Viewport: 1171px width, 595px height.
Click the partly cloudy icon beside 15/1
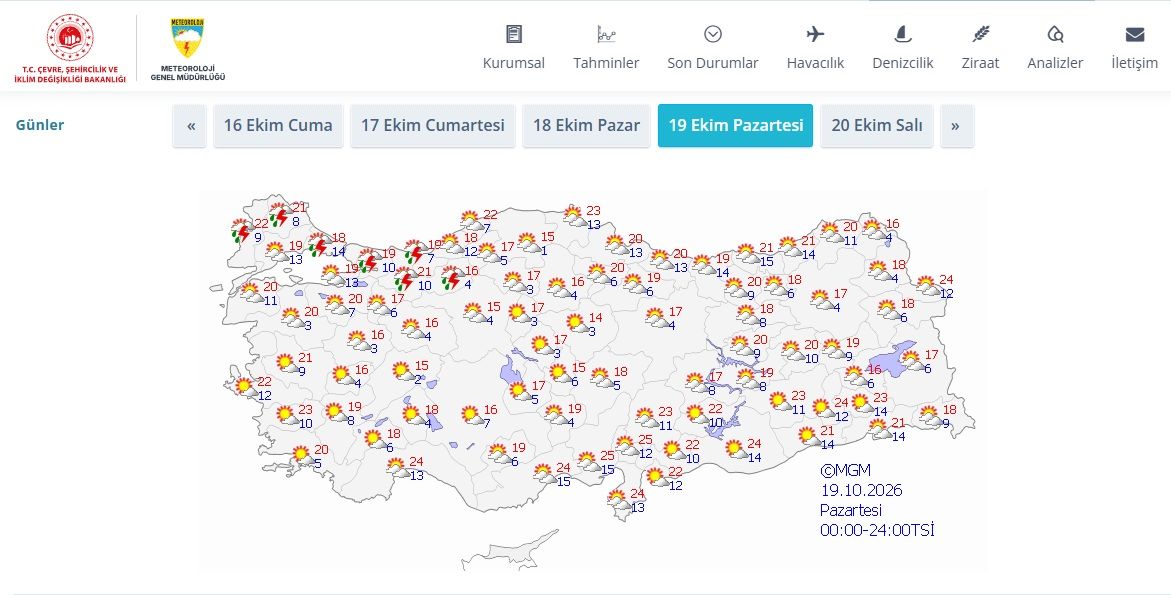point(529,243)
